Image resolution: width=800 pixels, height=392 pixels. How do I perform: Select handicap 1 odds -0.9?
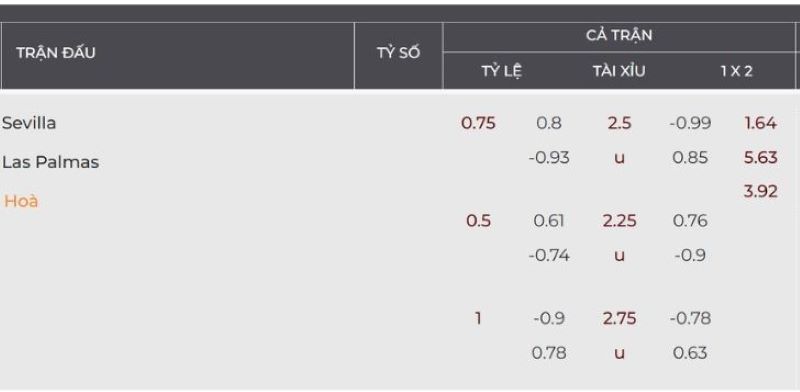(x=549, y=318)
